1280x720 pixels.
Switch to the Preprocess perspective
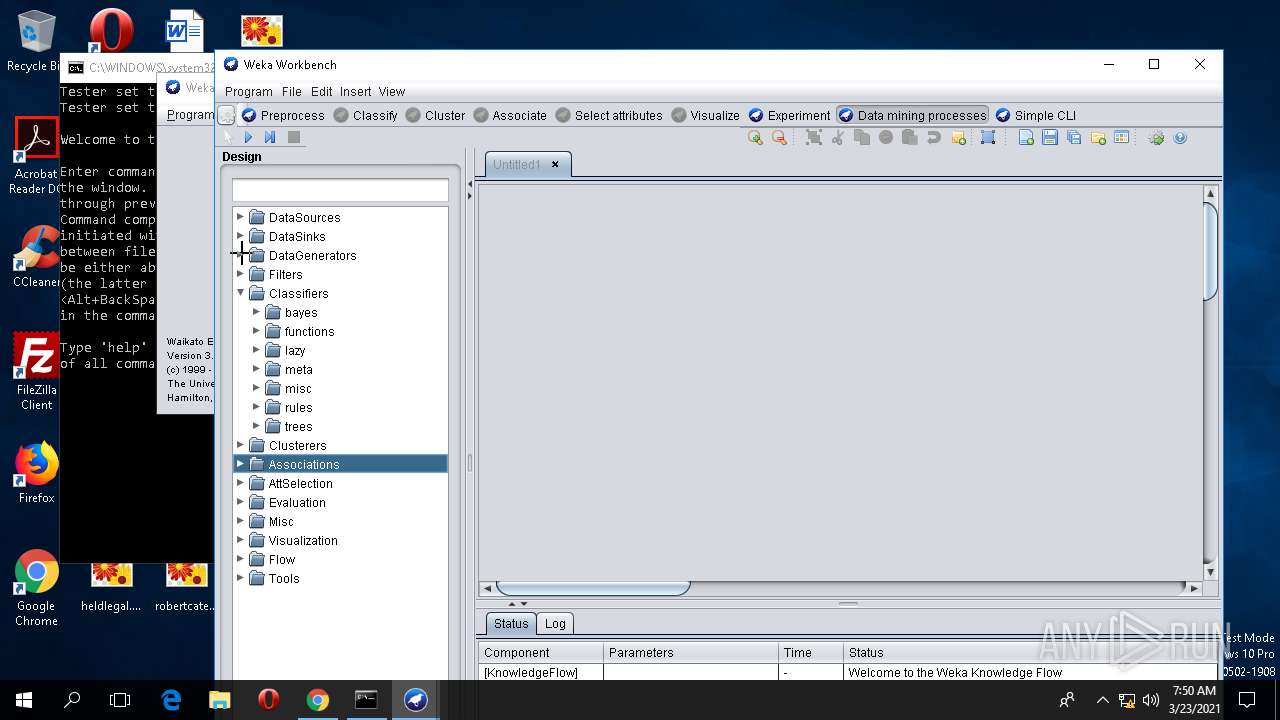(x=283, y=115)
